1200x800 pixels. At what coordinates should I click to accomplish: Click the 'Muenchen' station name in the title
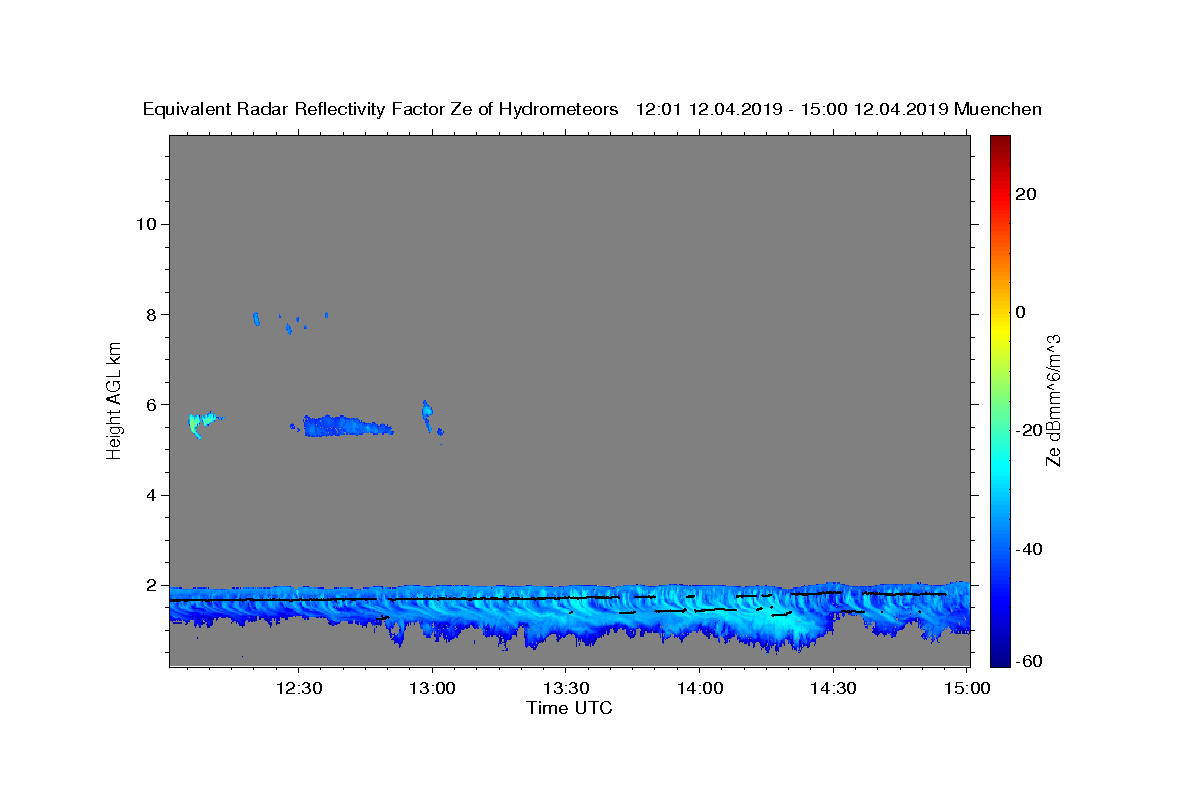pyautogui.click(x=998, y=109)
